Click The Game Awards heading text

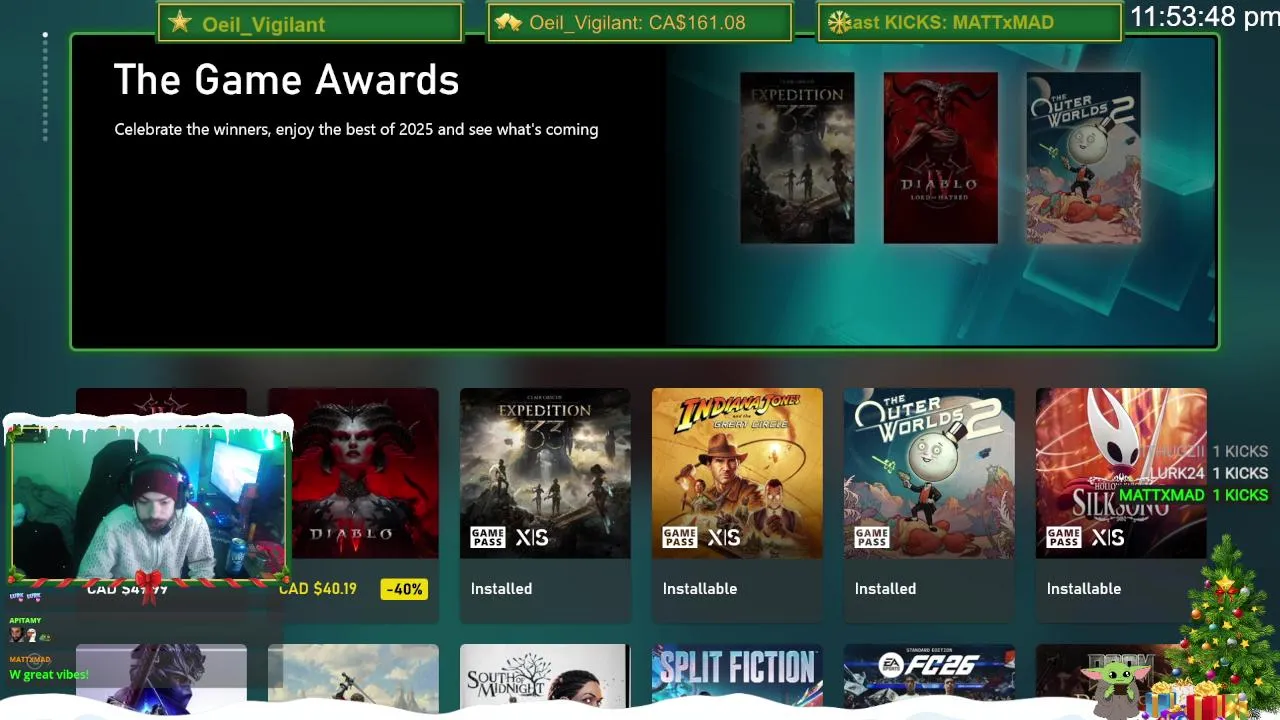click(x=286, y=80)
